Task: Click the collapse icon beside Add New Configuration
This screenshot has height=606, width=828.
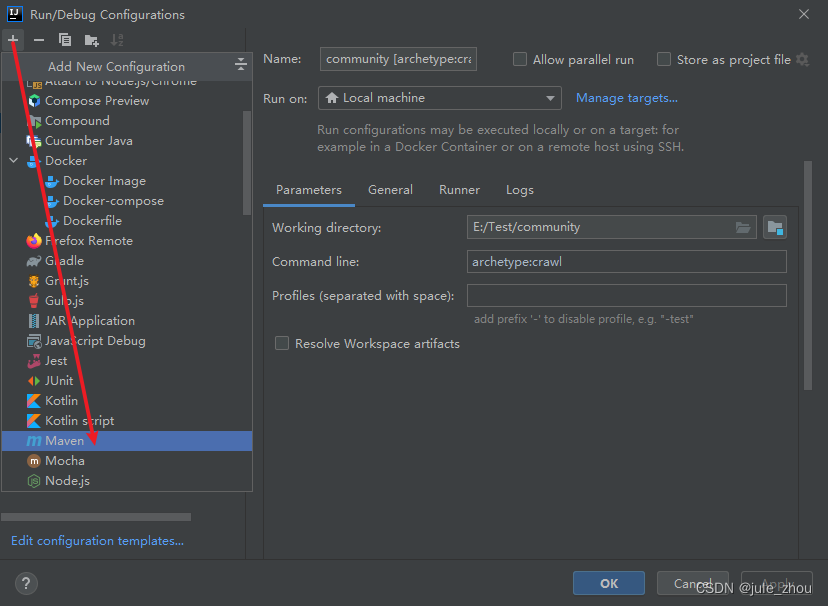Action: coord(240,64)
